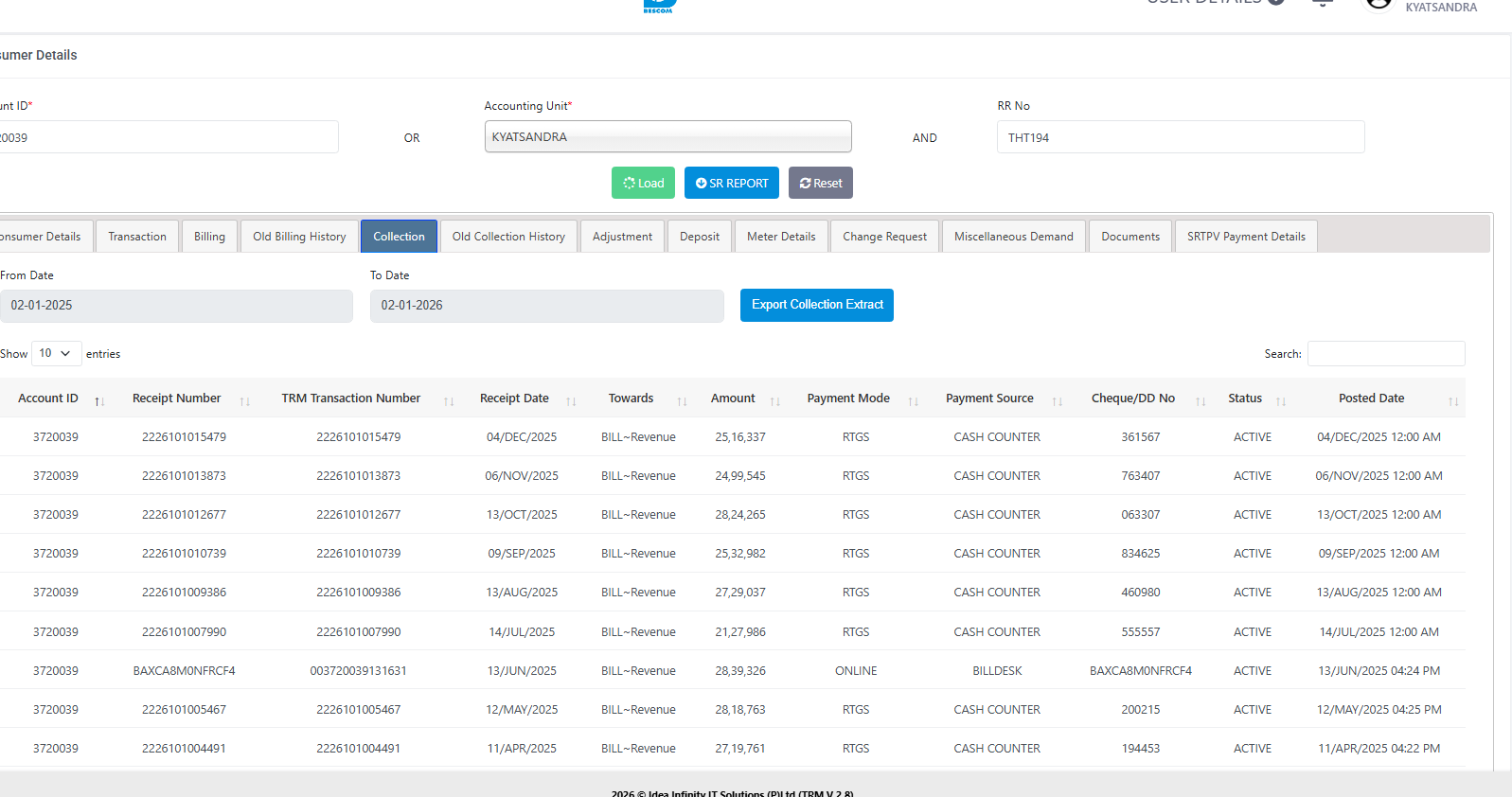This screenshot has height=797, width=1512.
Task: Click sort arrows for TRM Transaction Number
Action: pos(449,401)
